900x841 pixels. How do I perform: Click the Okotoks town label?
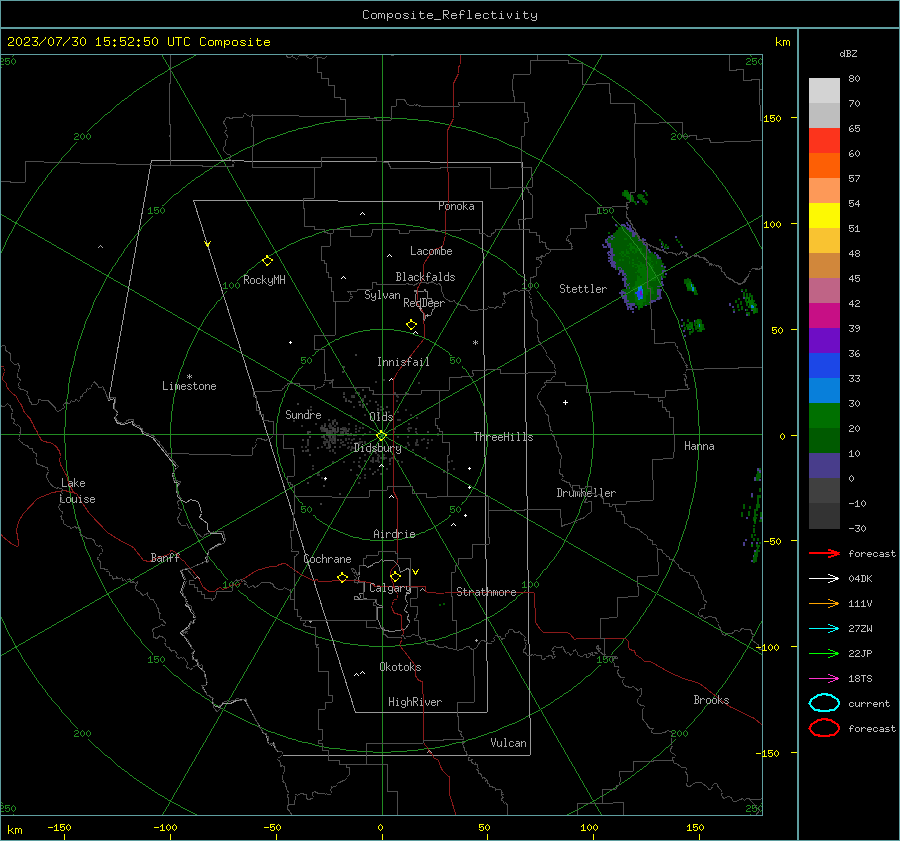coord(400,667)
